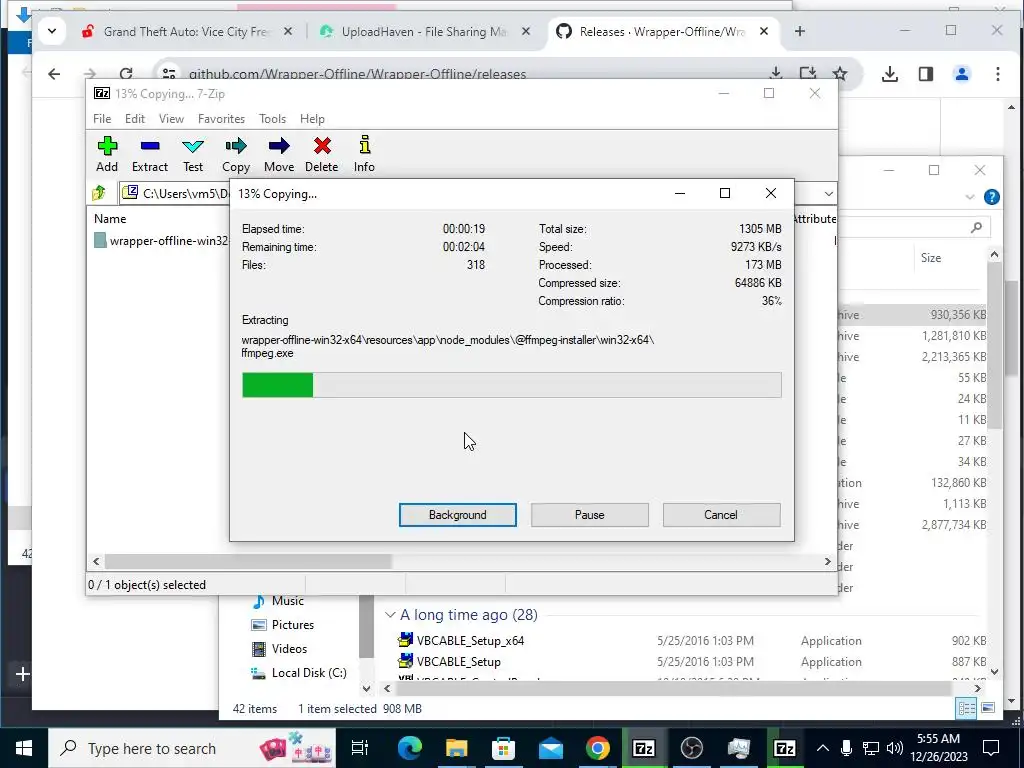
Task: Show hidden system tray icons
Action: click(822, 748)
